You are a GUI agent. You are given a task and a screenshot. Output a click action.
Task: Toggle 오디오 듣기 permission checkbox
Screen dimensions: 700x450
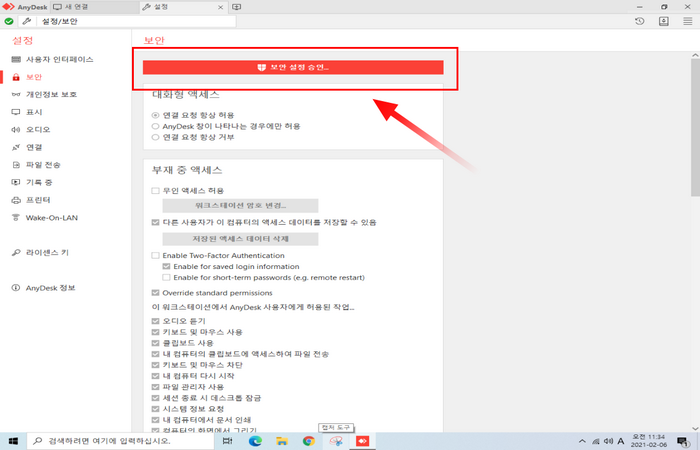coord(155,321)
